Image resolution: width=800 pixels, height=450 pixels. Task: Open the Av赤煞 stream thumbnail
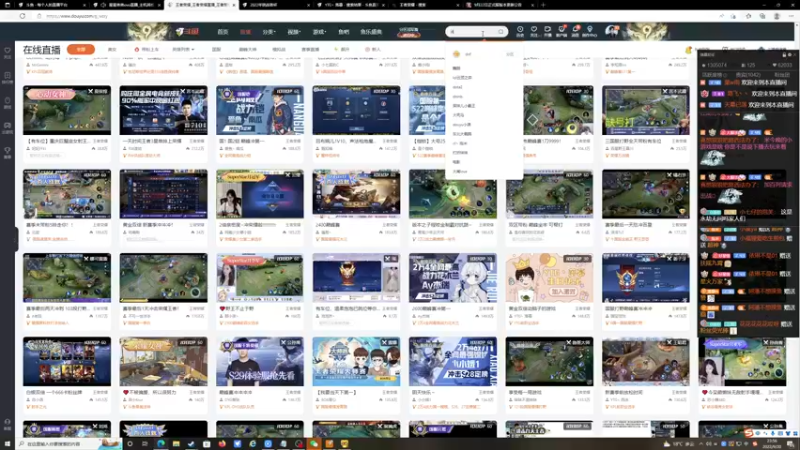453,278
